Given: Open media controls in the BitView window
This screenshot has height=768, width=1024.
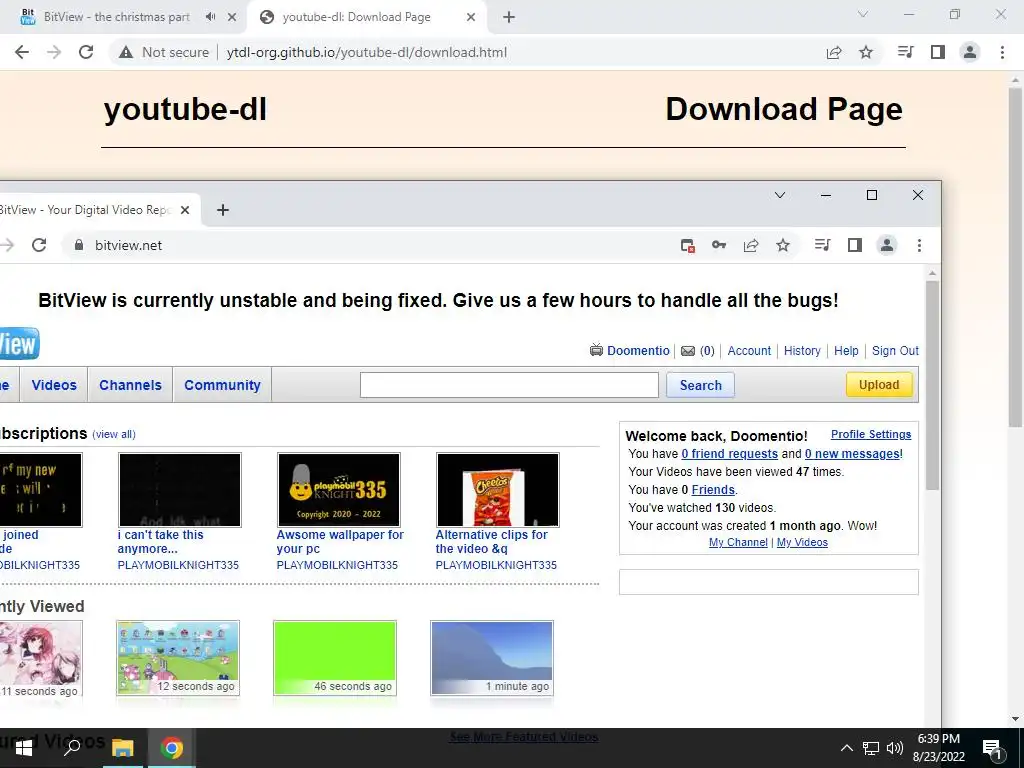Looking at the screenshot, I should (x=822, y=246).
